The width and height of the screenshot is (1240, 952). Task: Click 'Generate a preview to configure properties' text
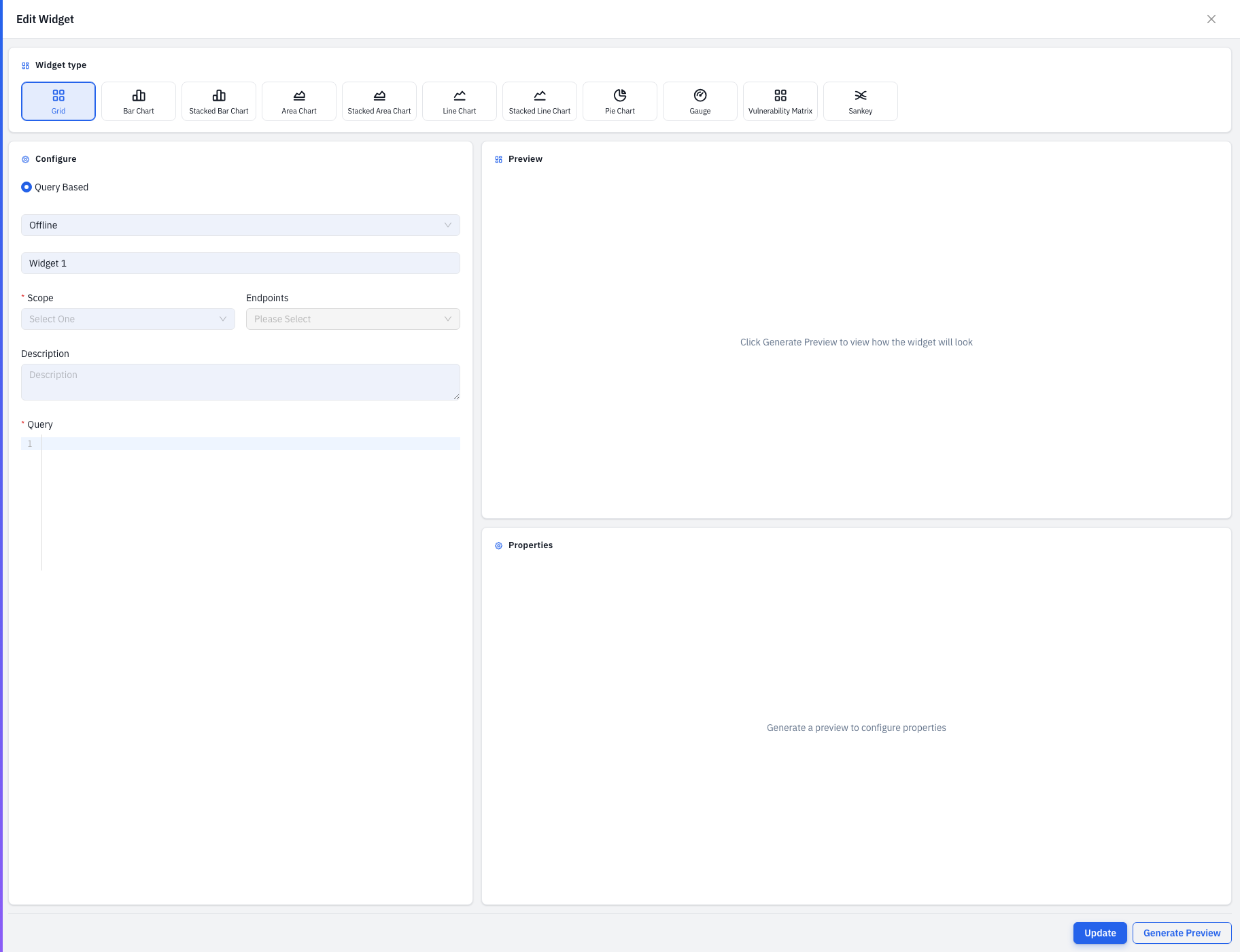(857, 728)
